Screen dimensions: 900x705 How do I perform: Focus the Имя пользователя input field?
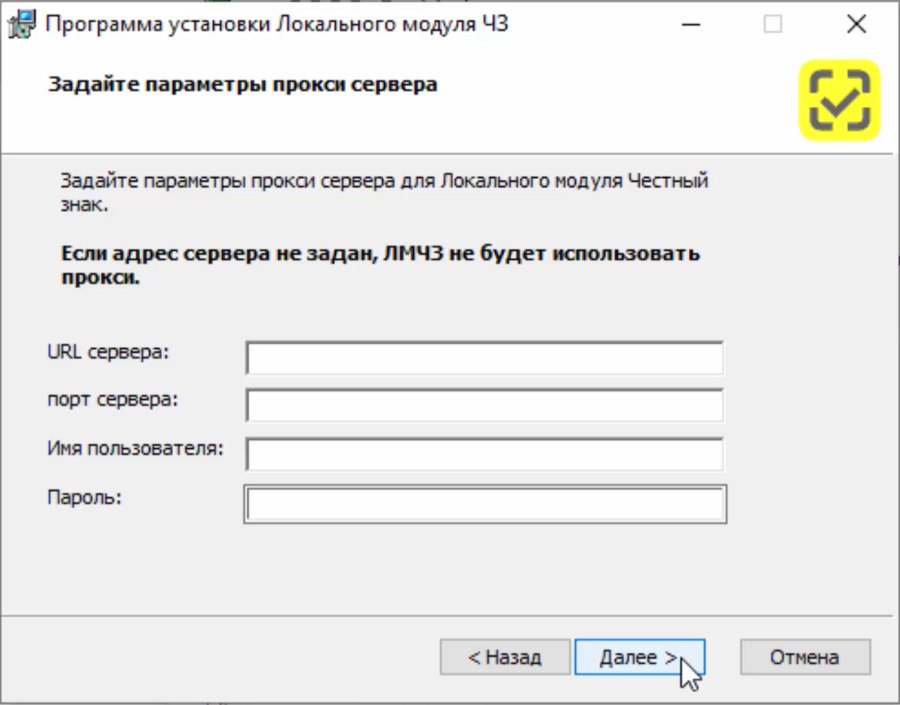(x=485, y=454)
